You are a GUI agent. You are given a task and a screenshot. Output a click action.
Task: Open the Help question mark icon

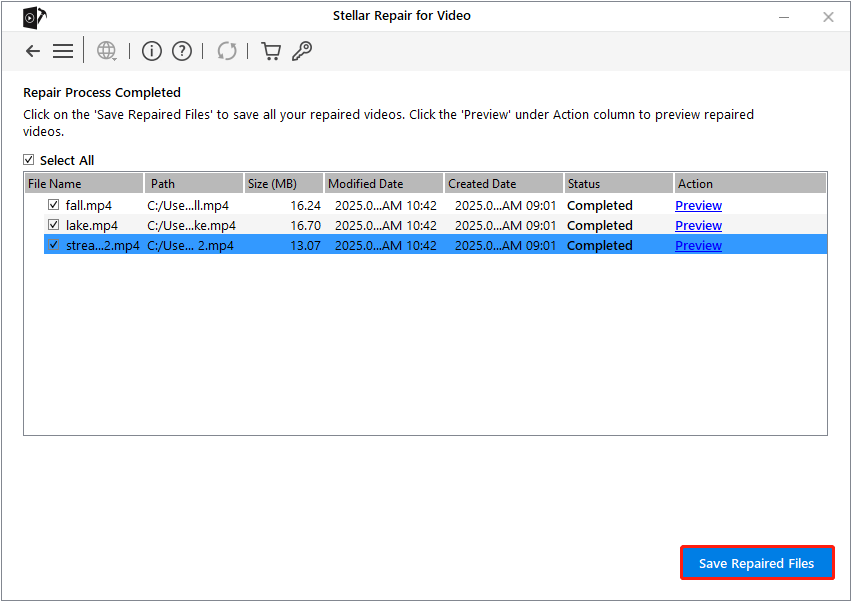pos(182,51)
